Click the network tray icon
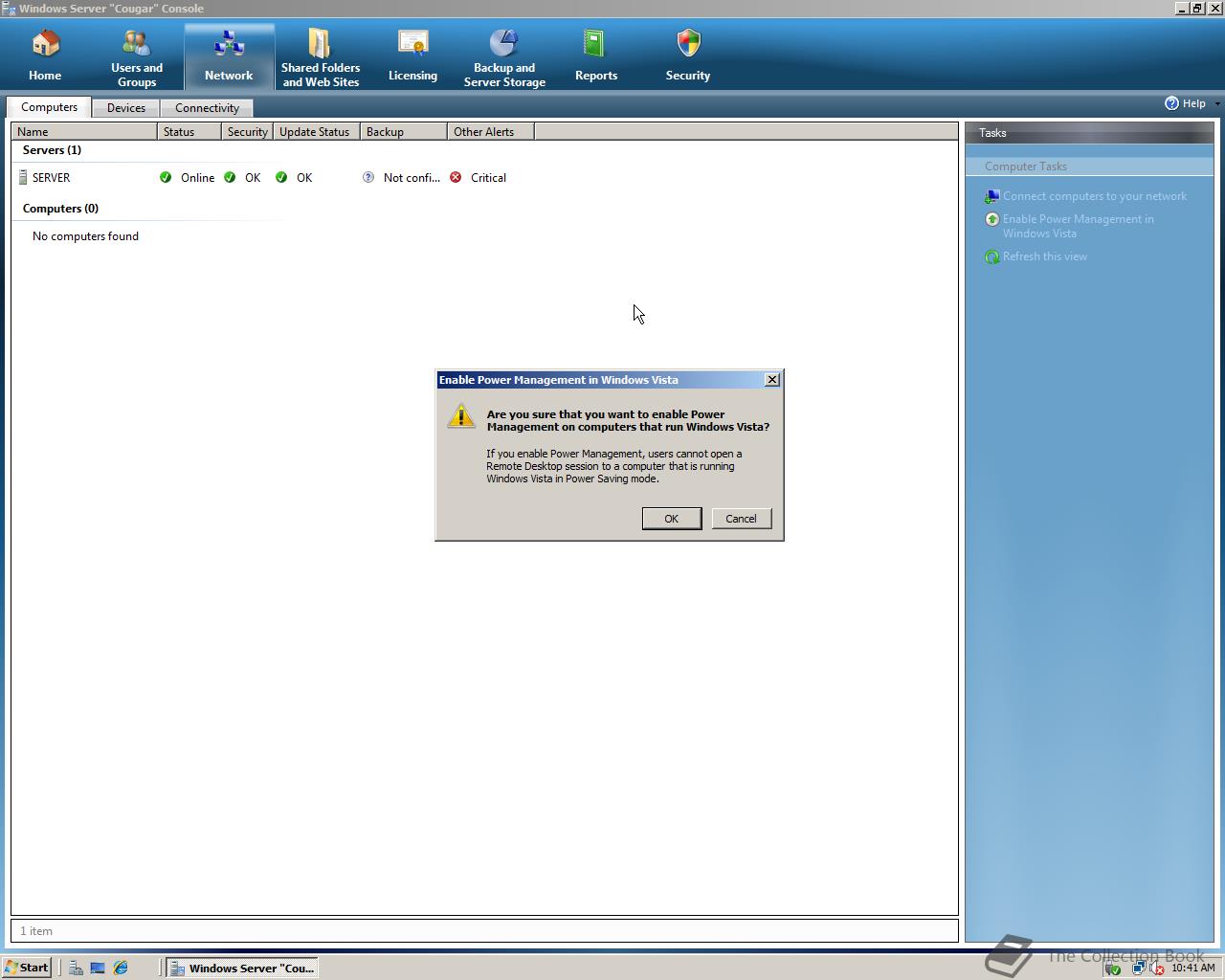Screen dimensions: 1225x980 [1139, 968]
